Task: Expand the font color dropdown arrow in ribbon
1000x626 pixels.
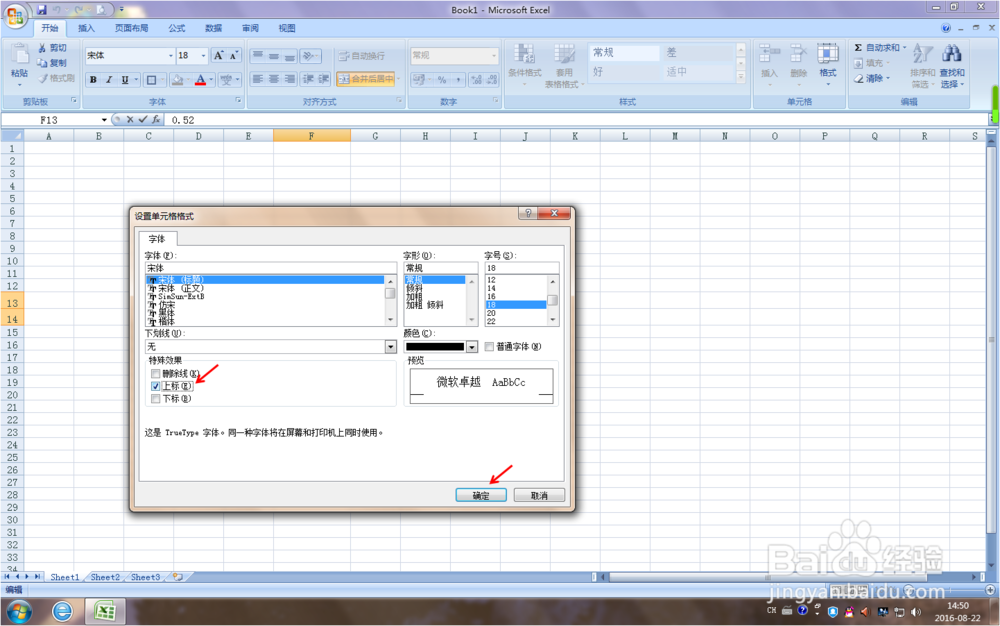Action: (211, 80)
